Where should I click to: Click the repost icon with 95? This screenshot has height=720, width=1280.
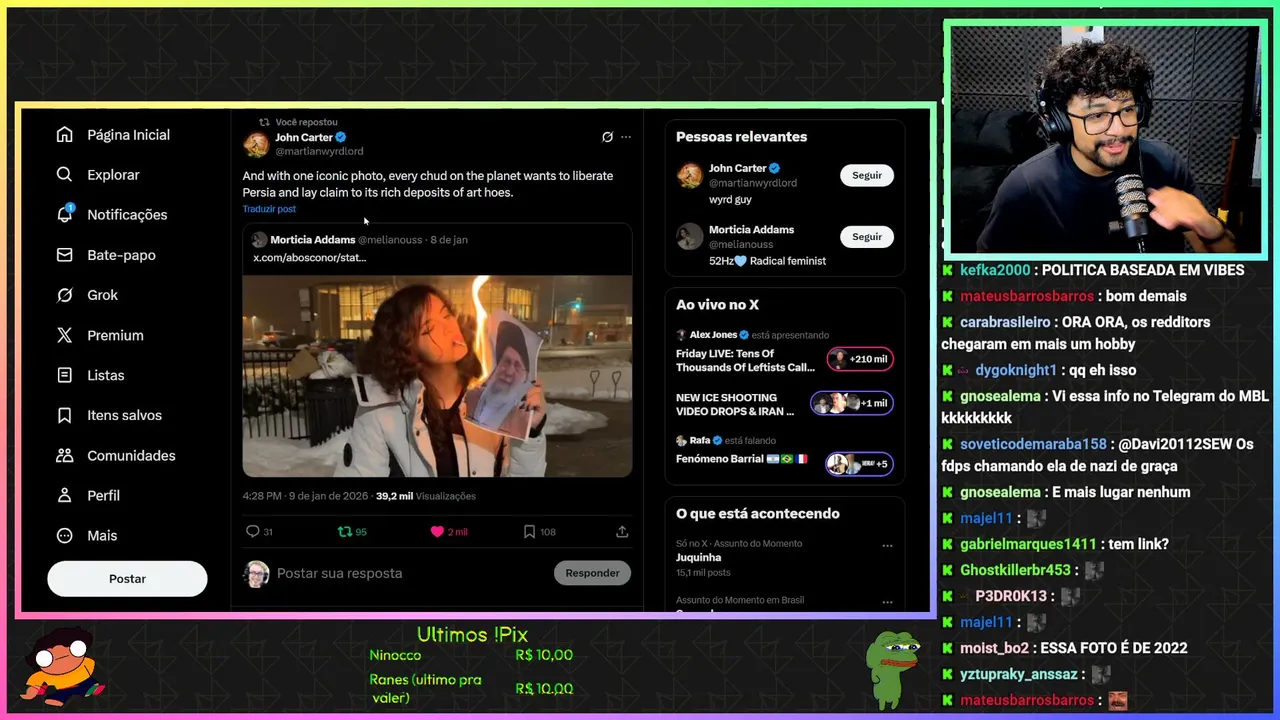click(x=344, y=532)
